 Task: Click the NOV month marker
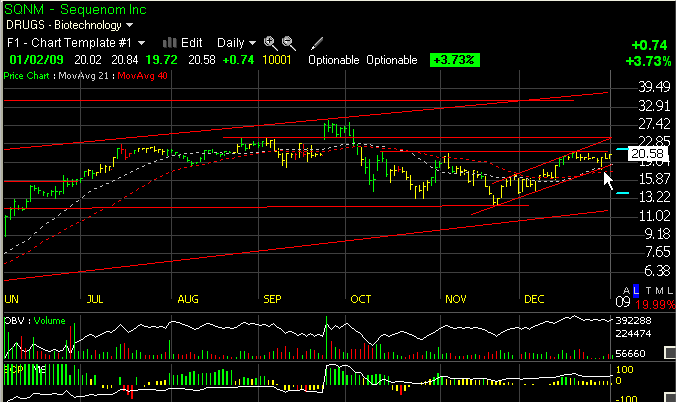[456, 299]
